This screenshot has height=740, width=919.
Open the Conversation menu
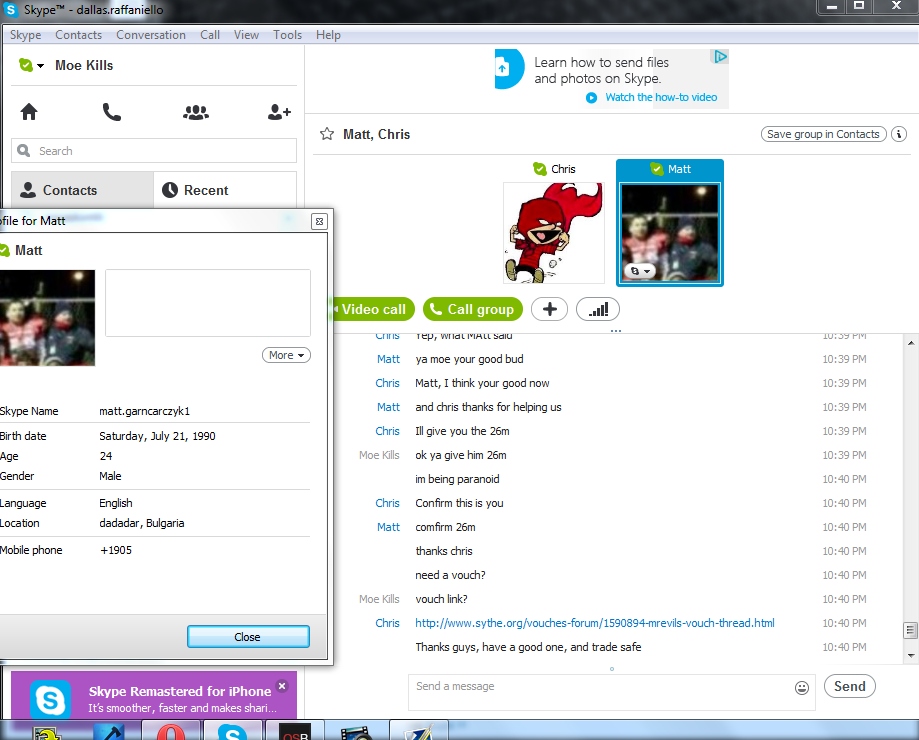click(151, 35)
